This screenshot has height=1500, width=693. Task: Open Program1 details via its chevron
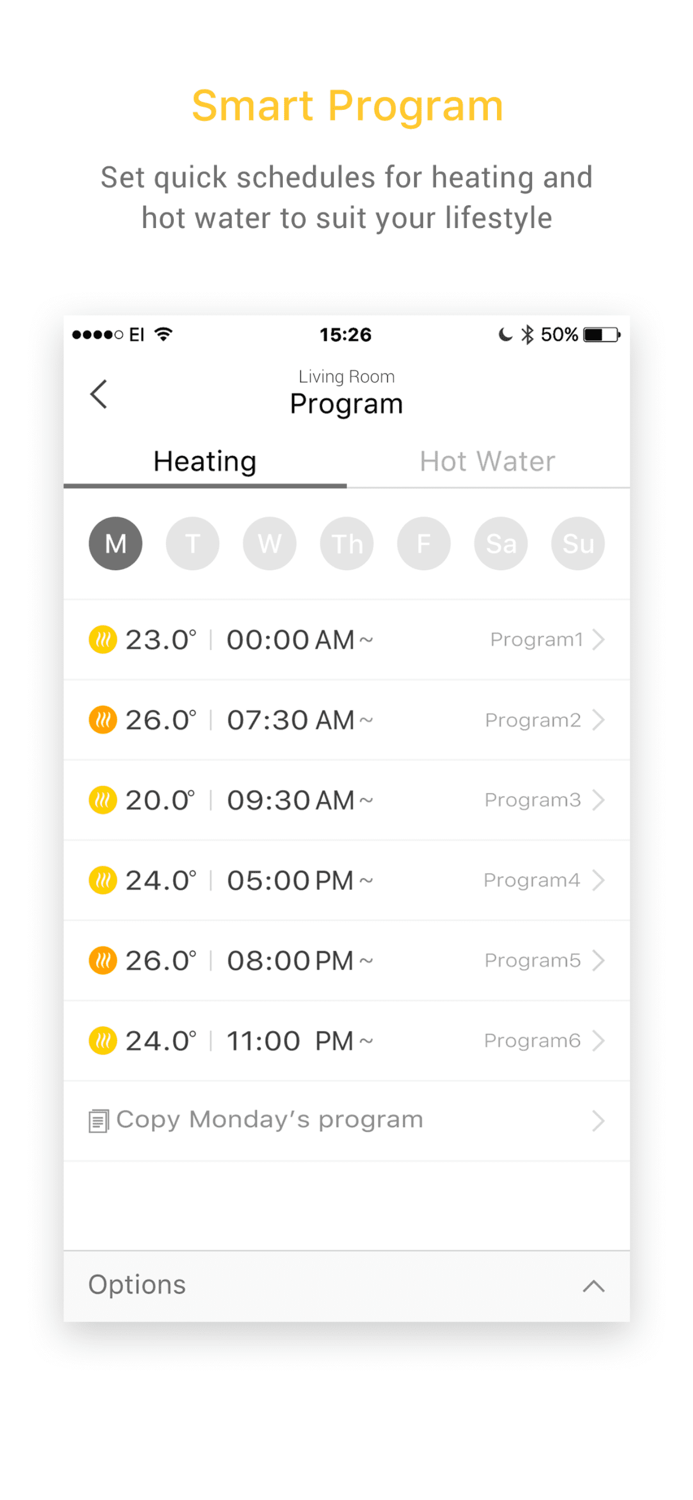pos(598,639)
